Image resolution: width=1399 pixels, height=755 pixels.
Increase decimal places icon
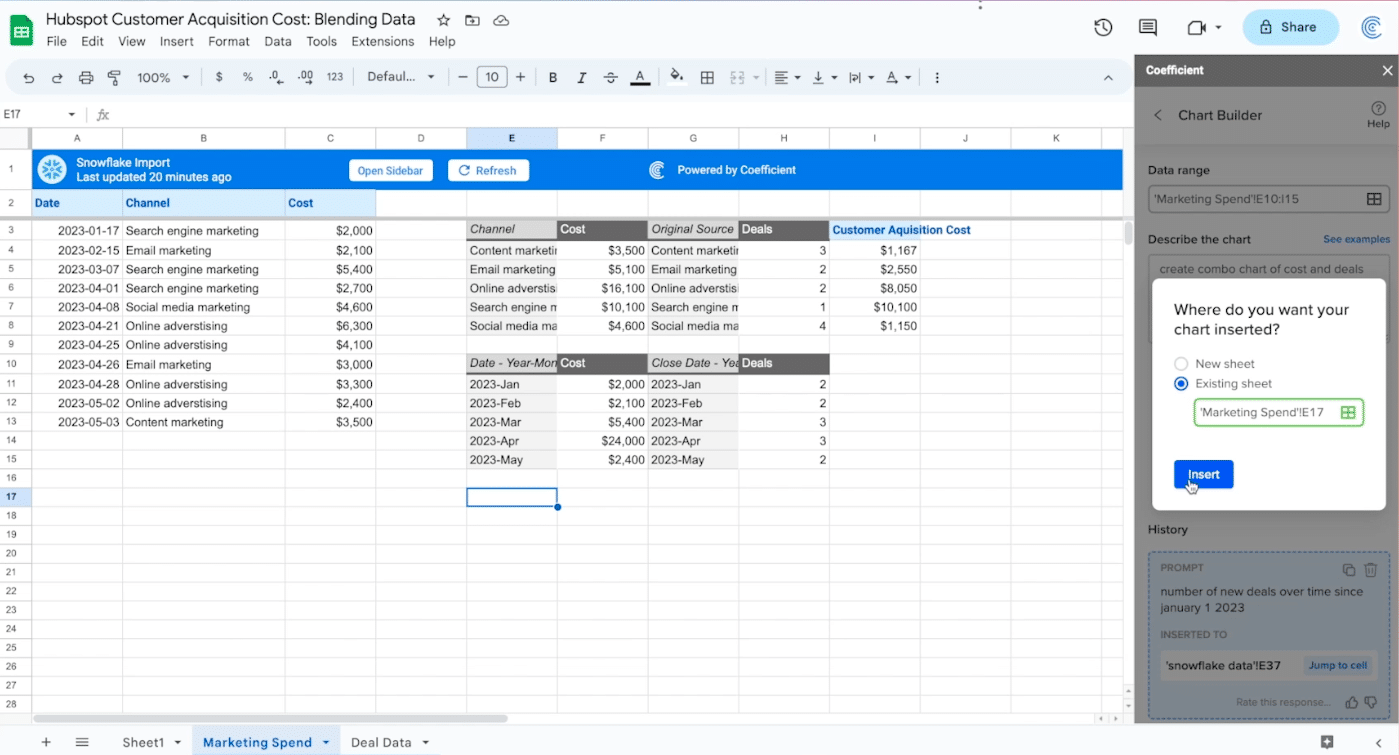(306, 77)
